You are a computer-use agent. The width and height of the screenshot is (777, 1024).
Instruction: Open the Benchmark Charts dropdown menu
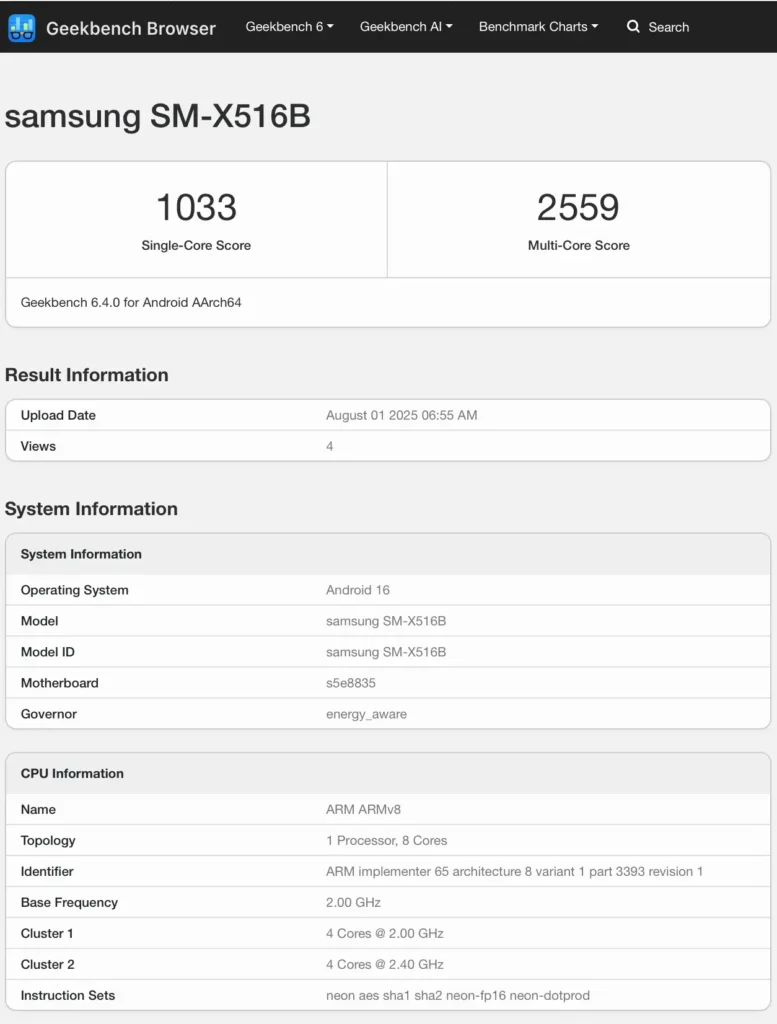[538, 27]
